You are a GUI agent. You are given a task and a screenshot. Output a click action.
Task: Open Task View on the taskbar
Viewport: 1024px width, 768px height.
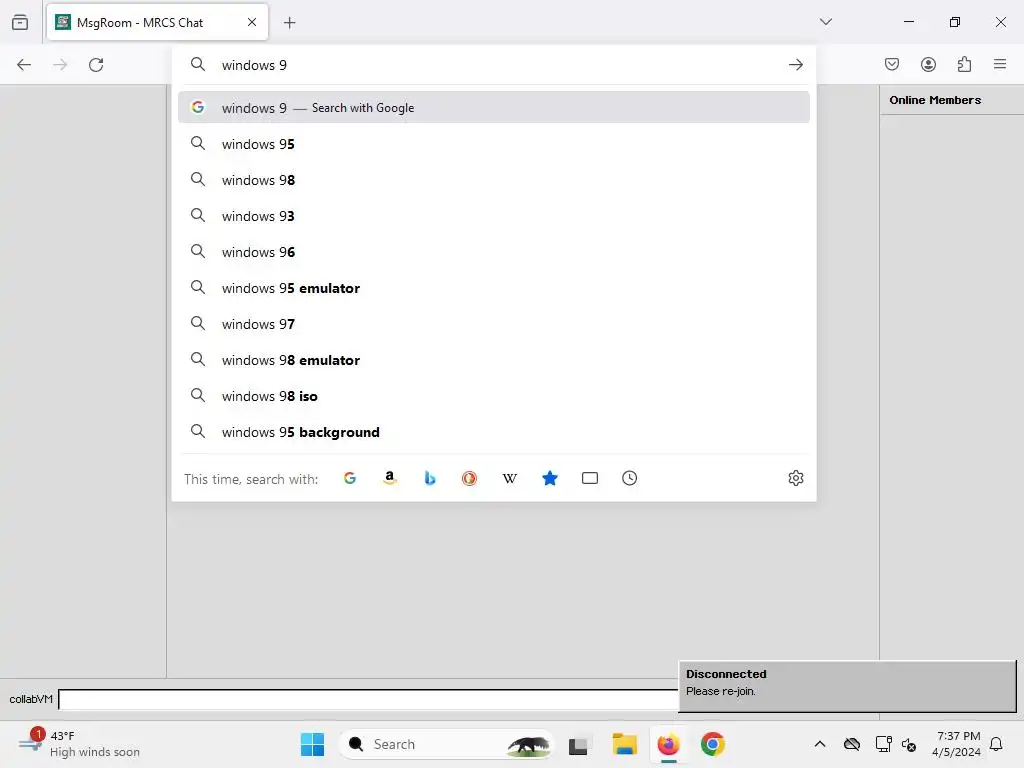click(579, 744)
